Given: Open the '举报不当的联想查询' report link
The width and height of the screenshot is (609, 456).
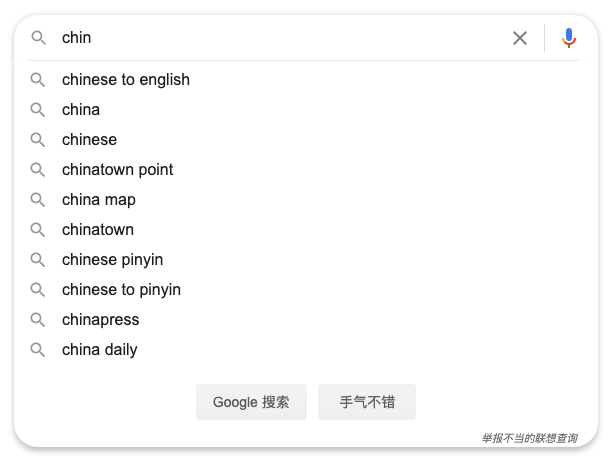Looking at the screenshot, I should point(529,438).
